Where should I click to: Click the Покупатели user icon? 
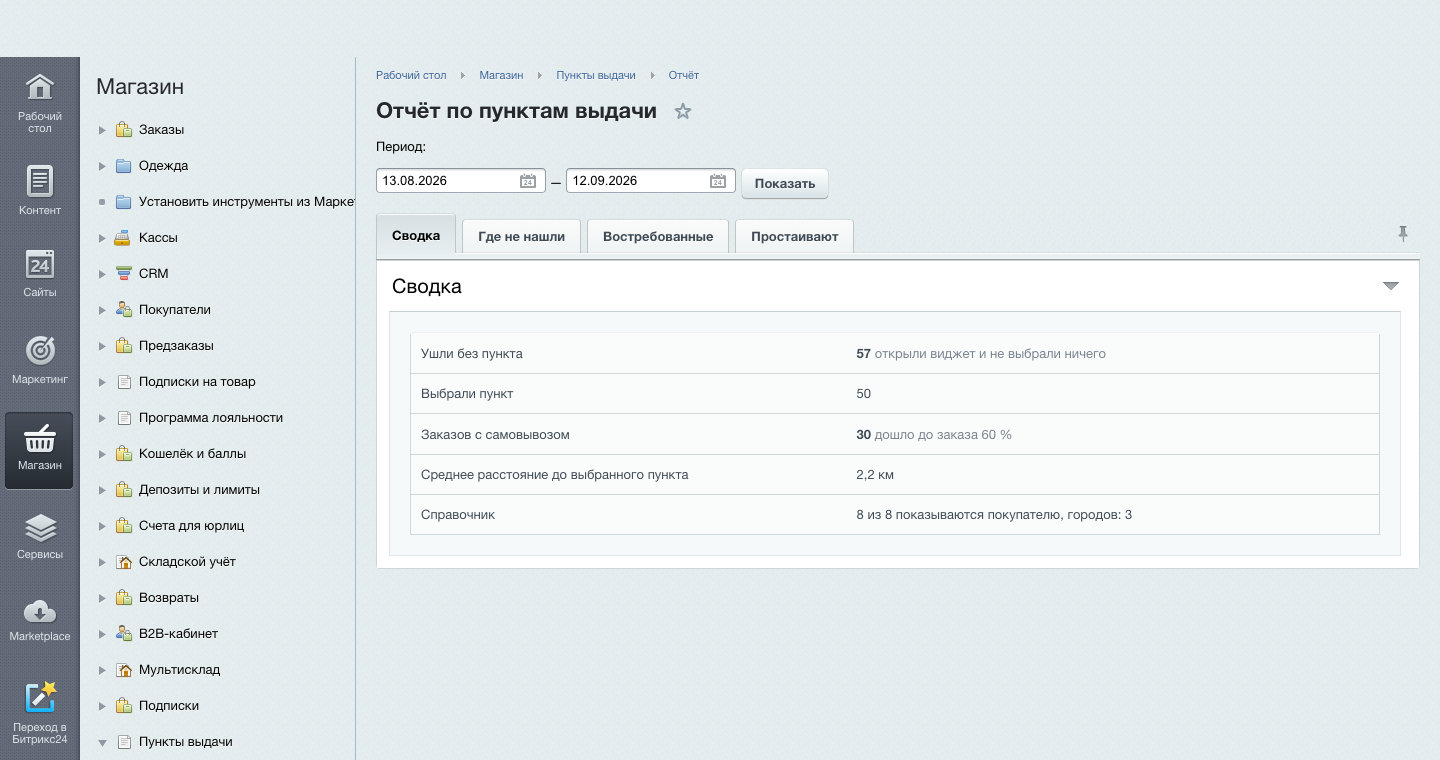pos(123,310)
